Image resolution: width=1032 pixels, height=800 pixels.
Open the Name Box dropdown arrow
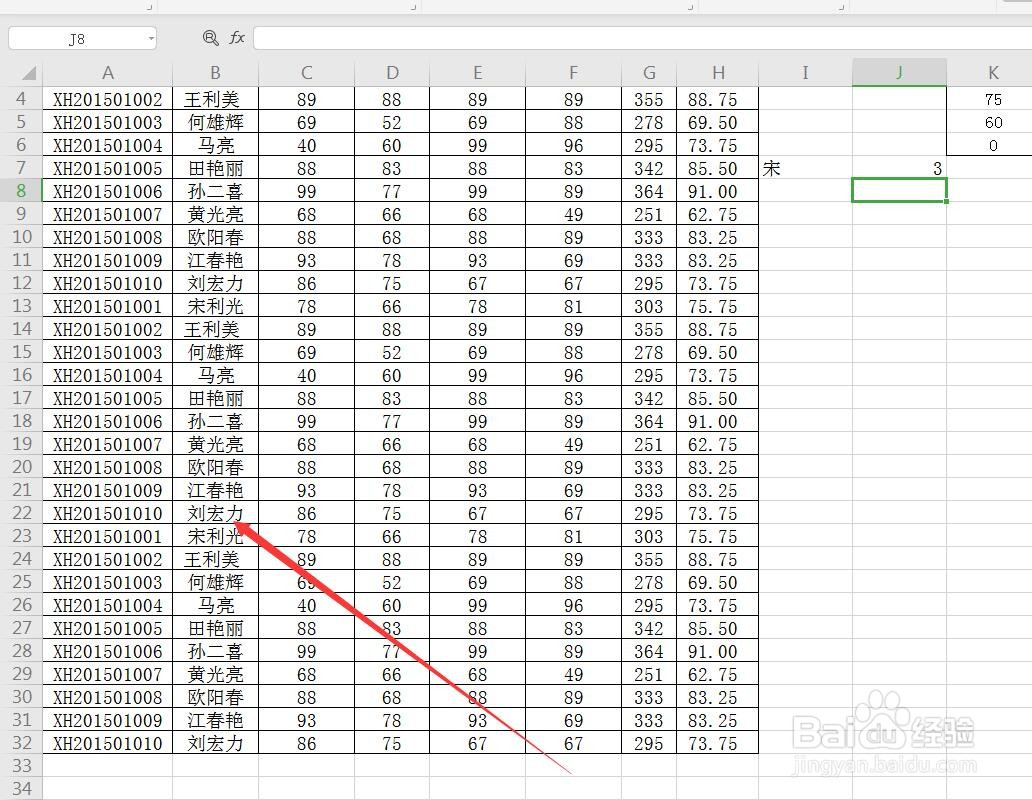[x=151, y=39]
